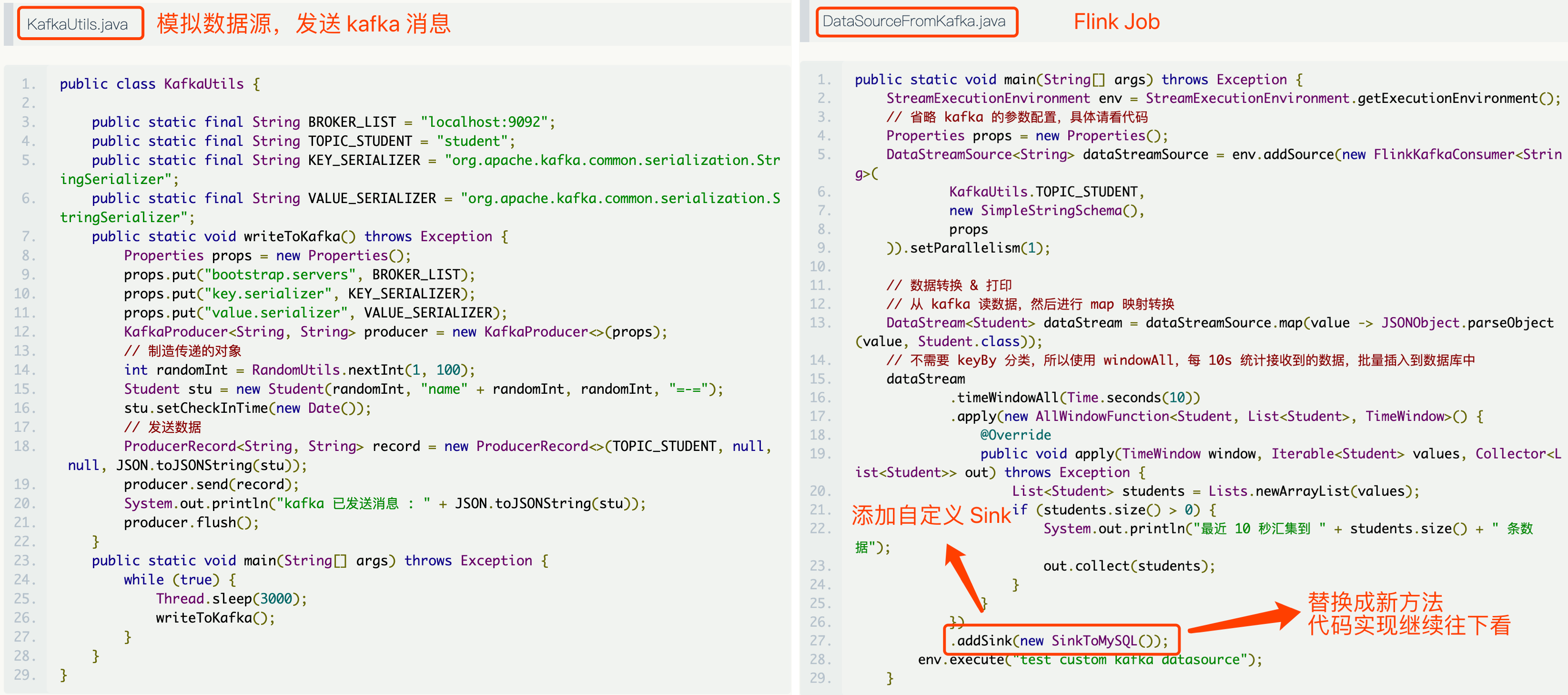Select the StreamExecutionEnvironment env line
This screenshot has width=1568, height=695.
(x=1223, y=98)
